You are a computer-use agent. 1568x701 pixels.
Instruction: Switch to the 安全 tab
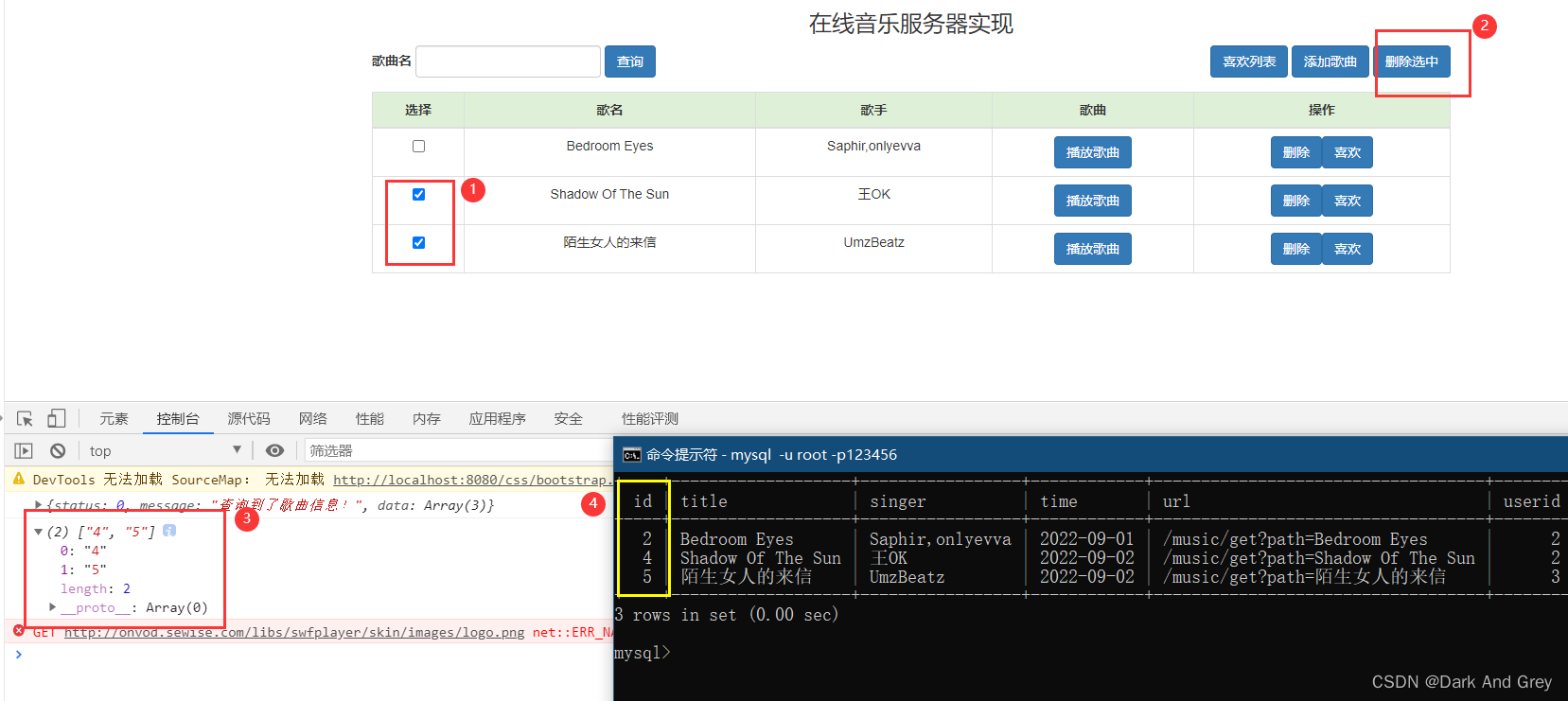[569, 418]
